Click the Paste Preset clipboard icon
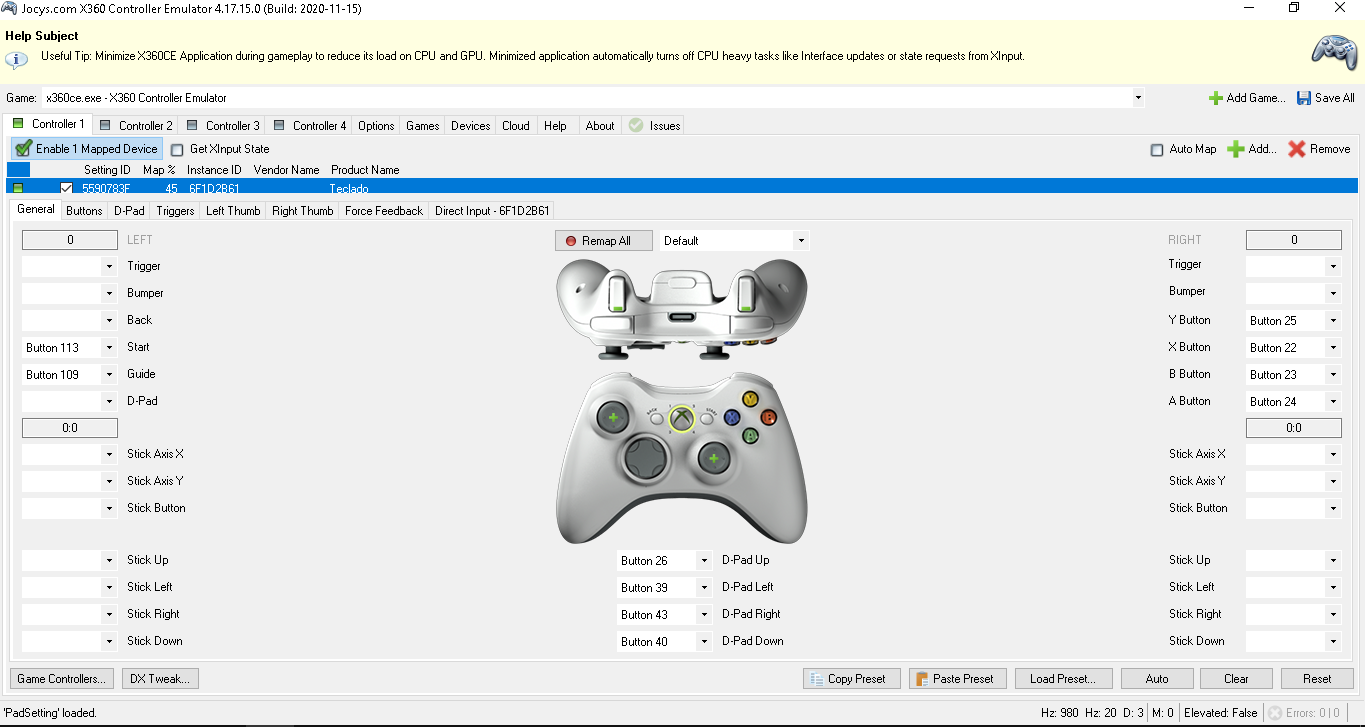 922,679
